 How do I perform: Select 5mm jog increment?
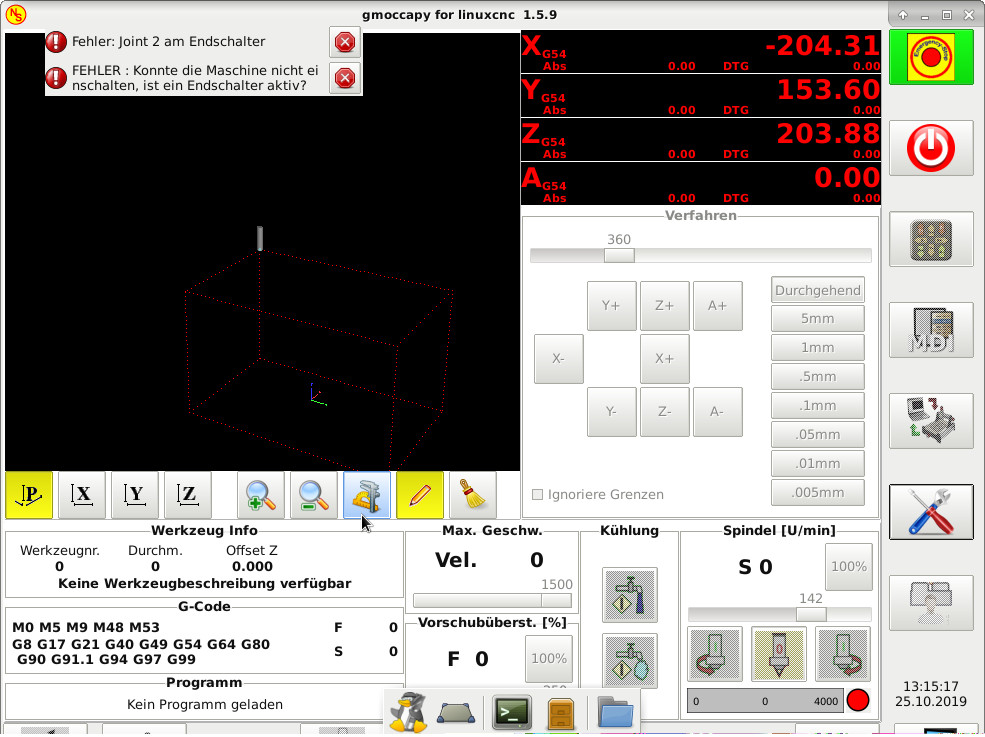818,319
